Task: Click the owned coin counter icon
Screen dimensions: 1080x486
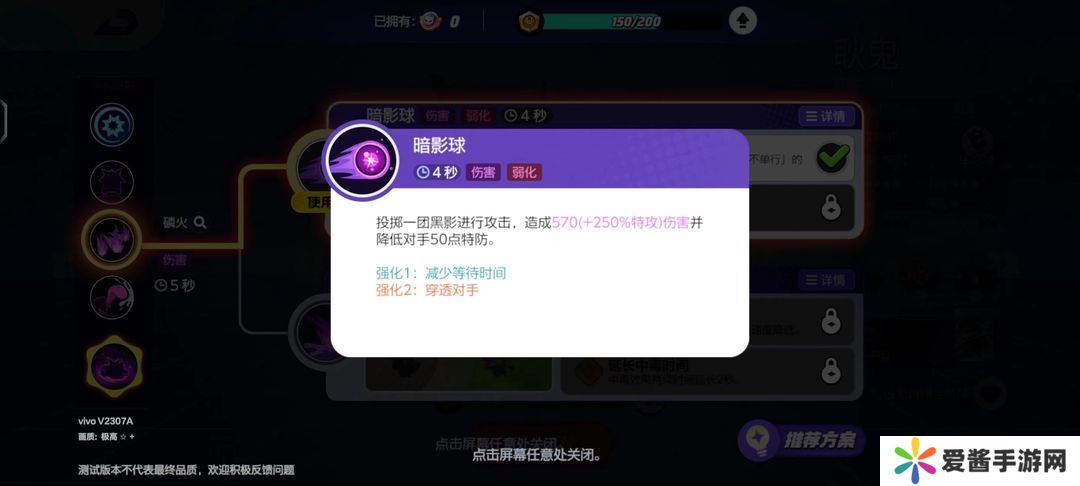Action: 430,21
